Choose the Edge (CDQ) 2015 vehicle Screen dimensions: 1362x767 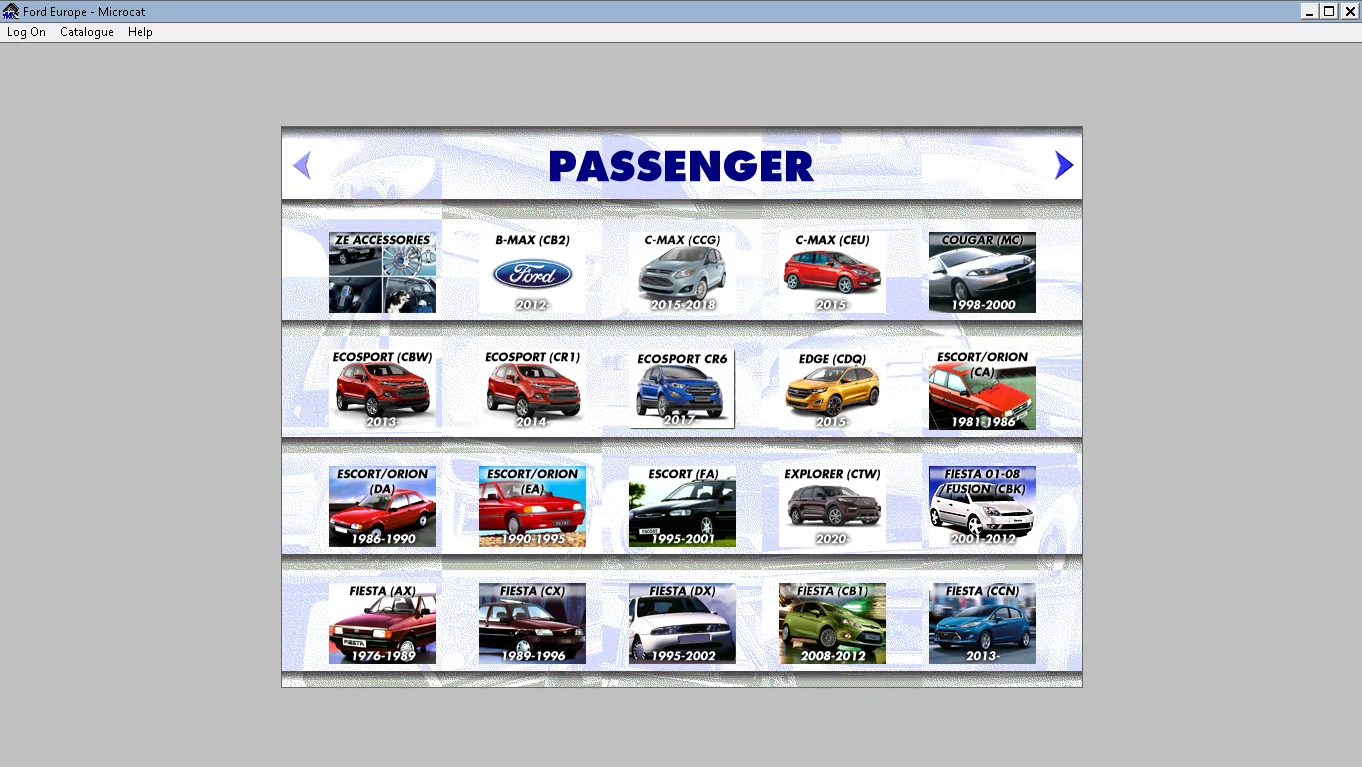coord(832,389)
